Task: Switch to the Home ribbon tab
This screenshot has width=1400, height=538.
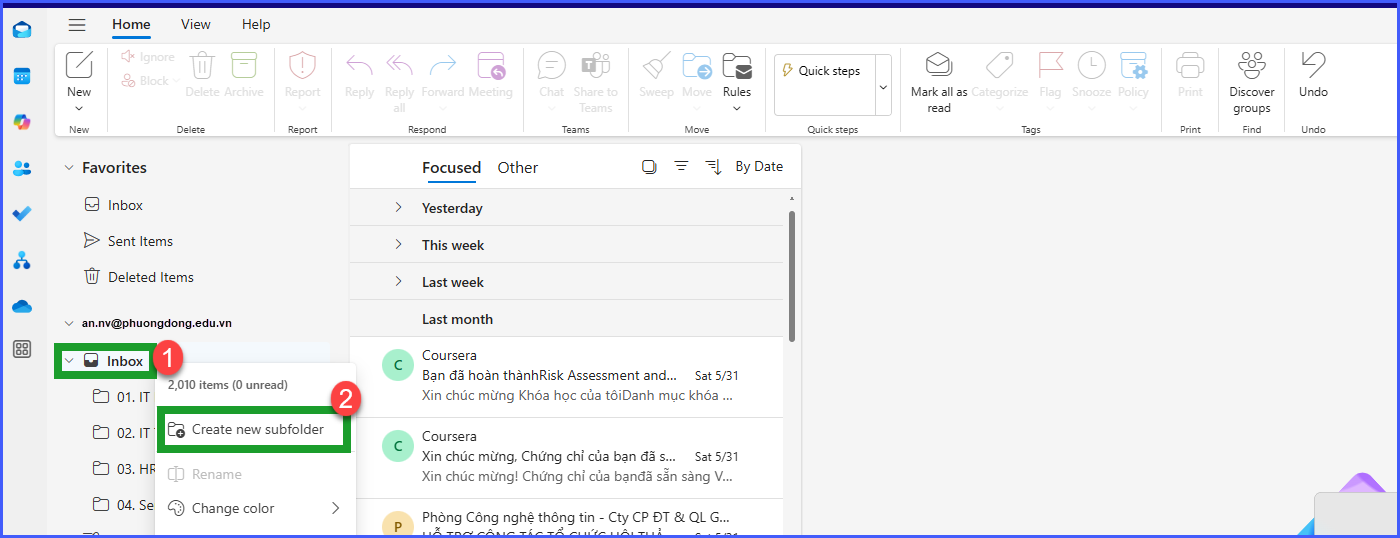Action: tap(131, 24)
